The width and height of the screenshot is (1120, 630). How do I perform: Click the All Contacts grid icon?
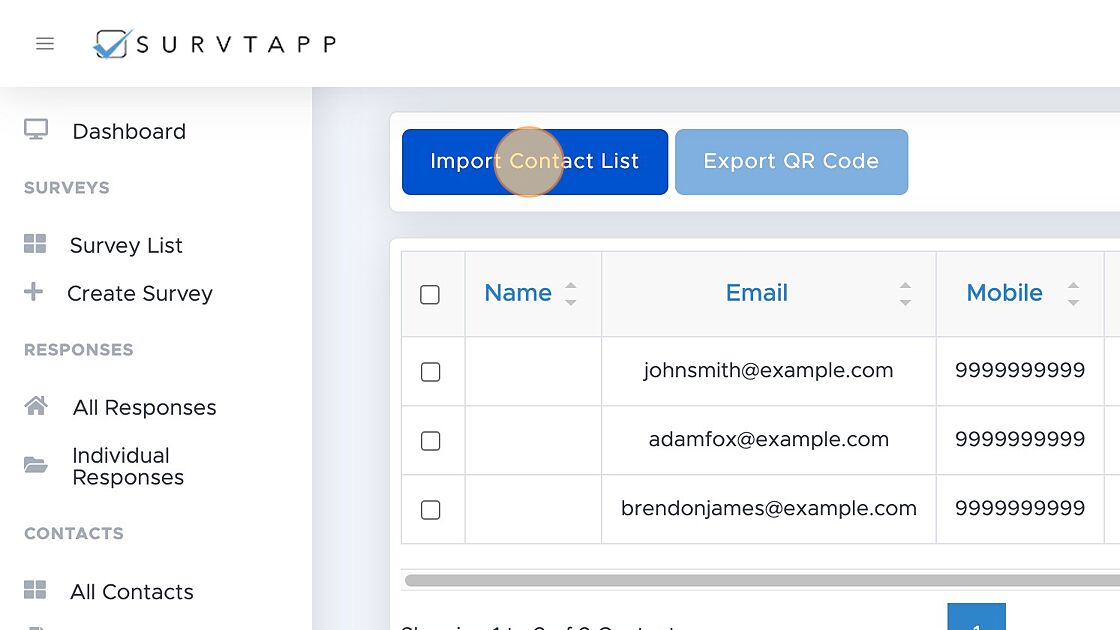click(x=35, y=590)
